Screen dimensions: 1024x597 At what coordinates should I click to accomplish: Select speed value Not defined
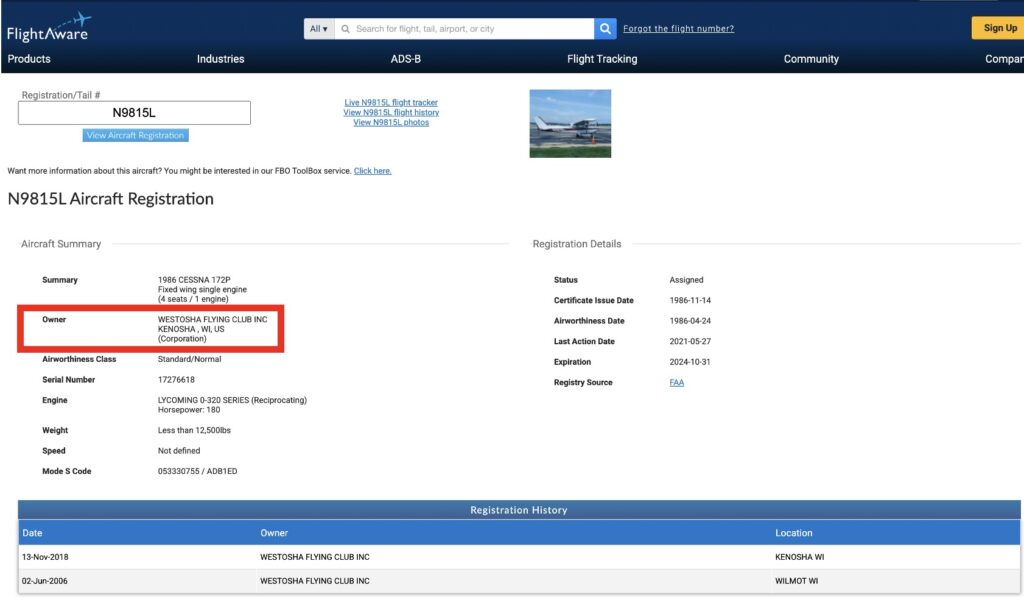point(179,451)
